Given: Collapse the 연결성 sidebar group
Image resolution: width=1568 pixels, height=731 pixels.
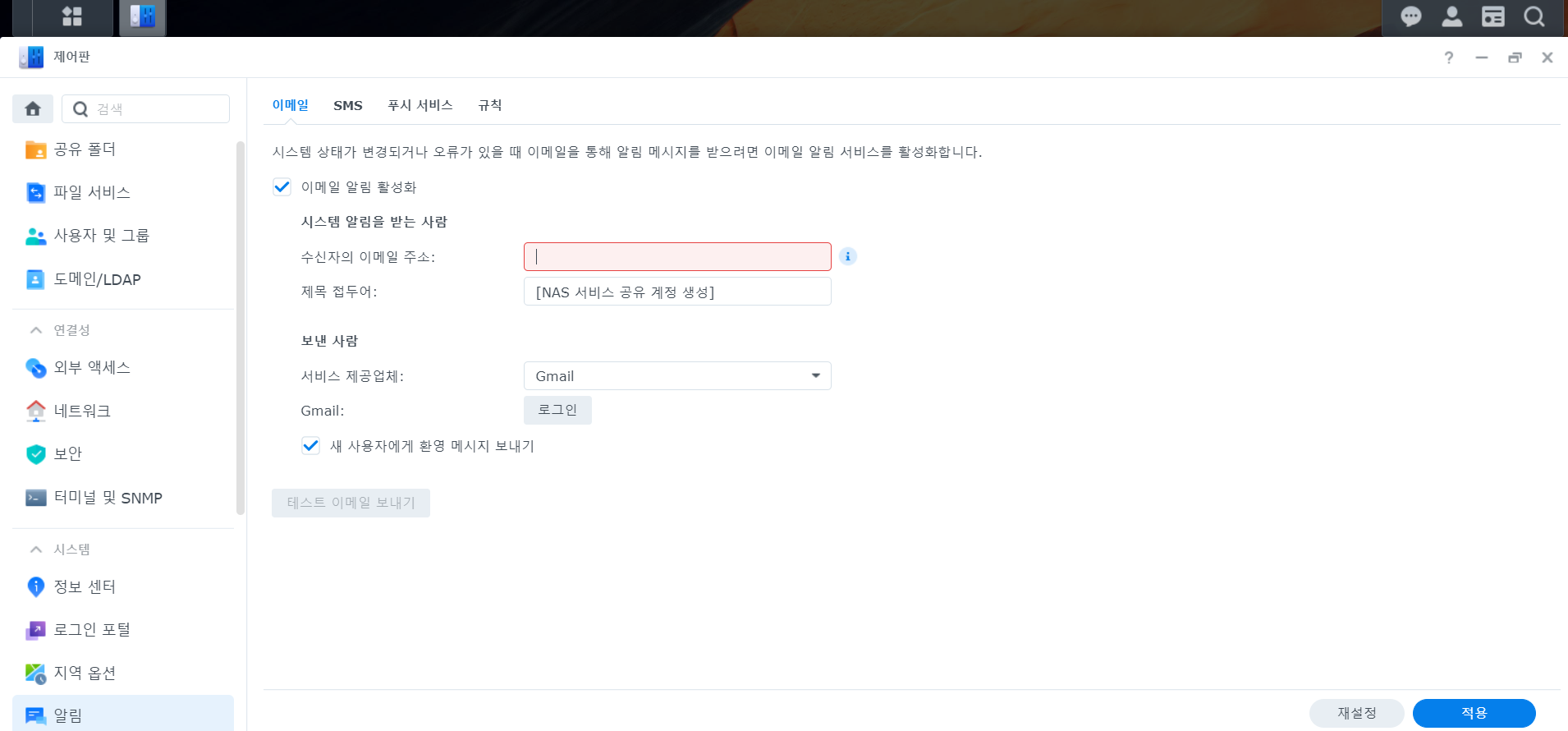Looking at the screenshot, I should (x=36, y=330).
